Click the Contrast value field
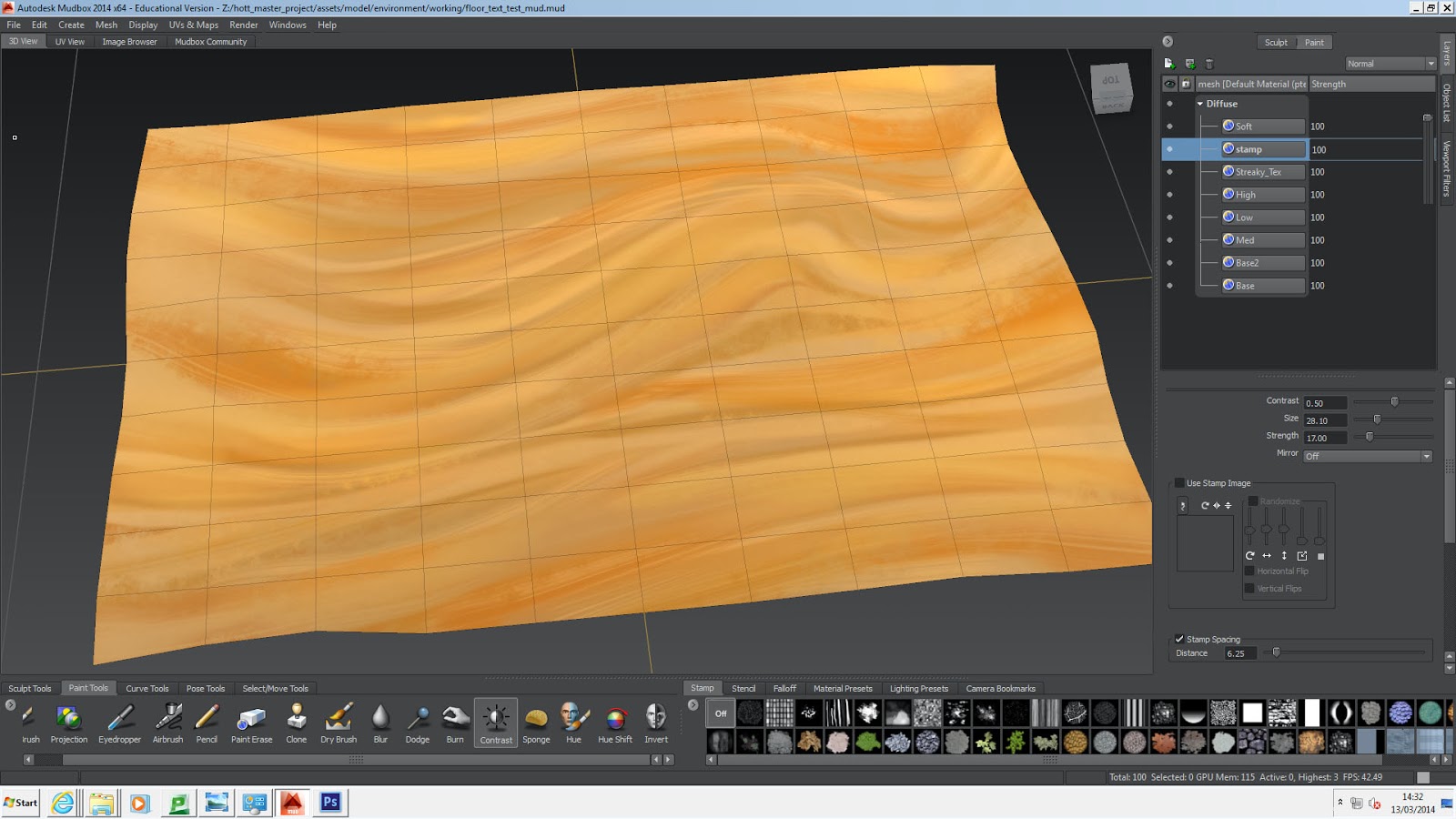The height and width of the screenshot is (819, 1456). tap(1324, 403)
